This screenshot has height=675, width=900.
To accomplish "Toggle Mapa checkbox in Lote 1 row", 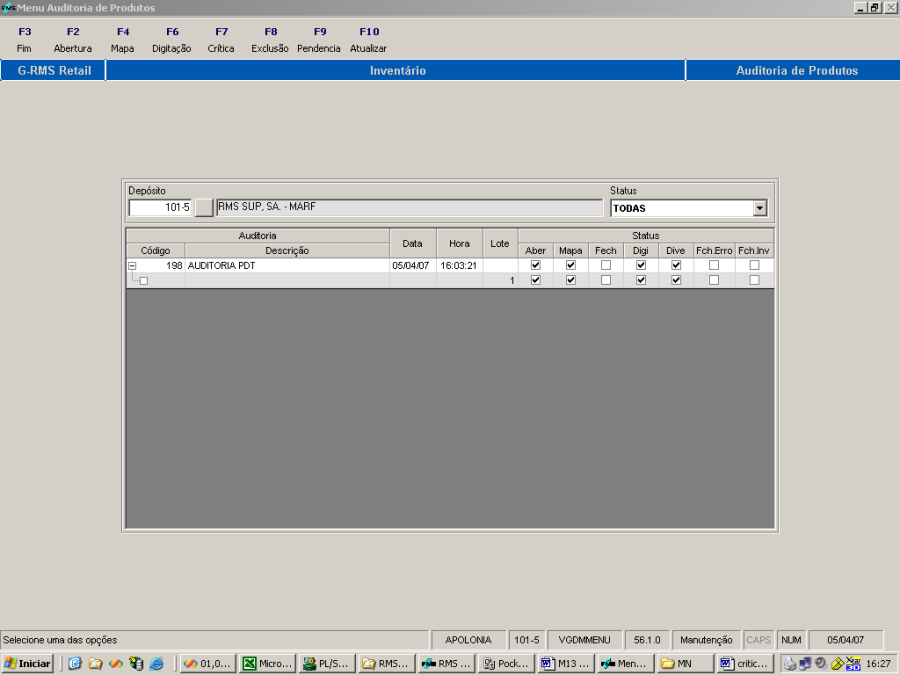I will [x=571, y=280].
